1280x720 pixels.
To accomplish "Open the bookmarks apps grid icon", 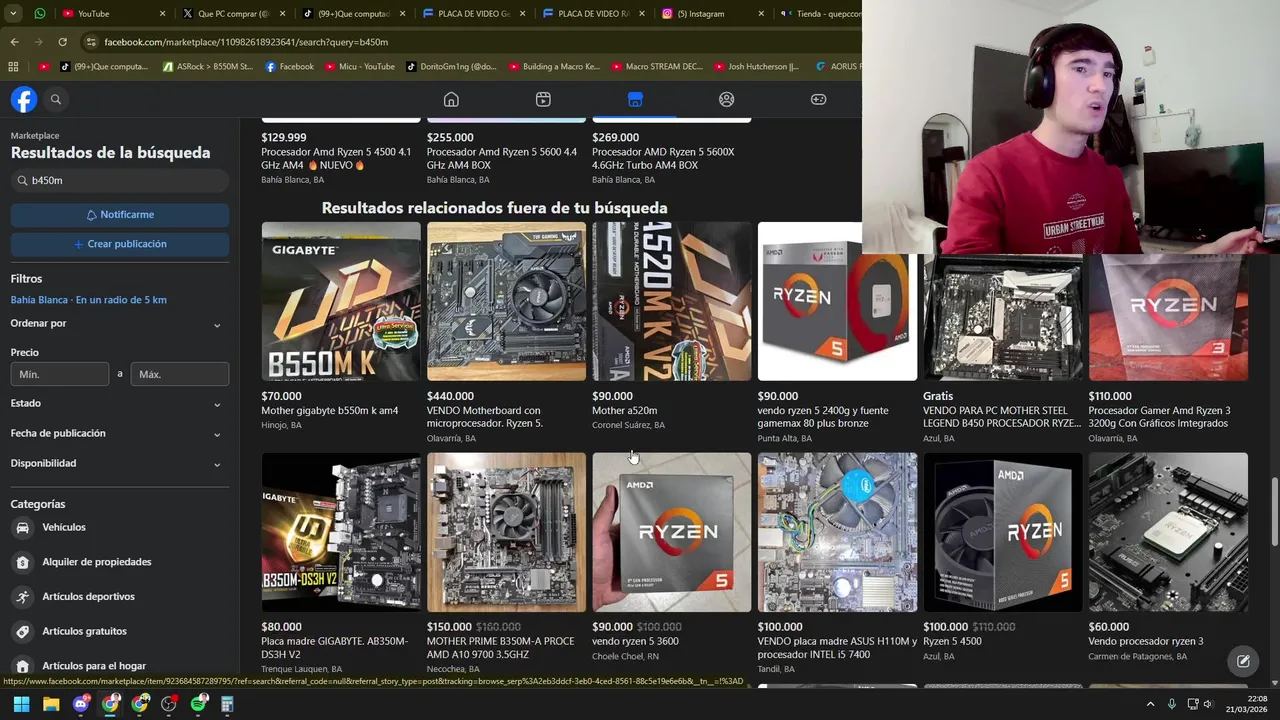I will tap(13, 67).
